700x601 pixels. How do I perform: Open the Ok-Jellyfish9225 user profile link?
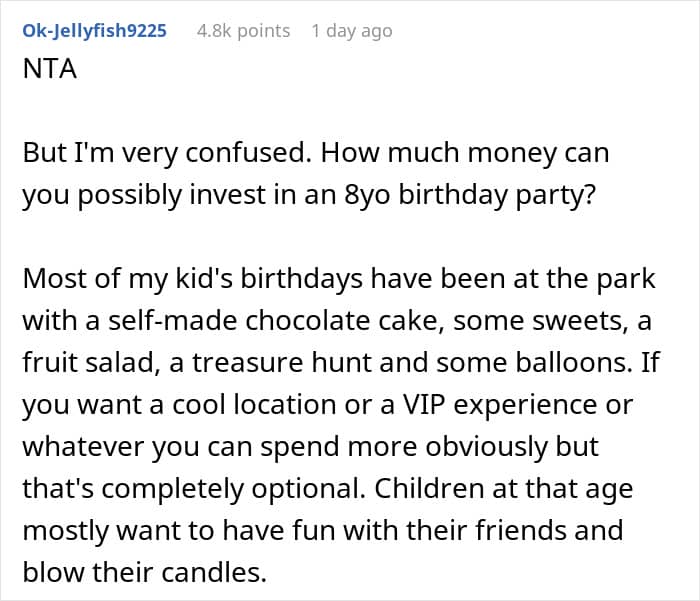(94, 31)
